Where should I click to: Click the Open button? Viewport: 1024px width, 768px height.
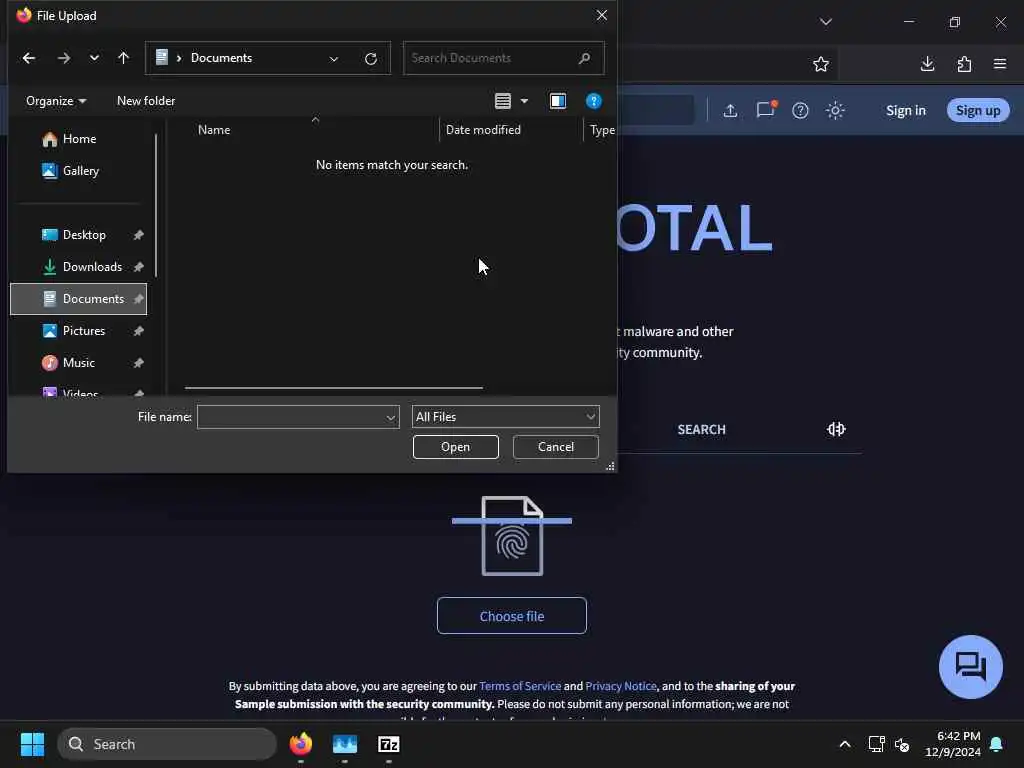(x=455, y=447)
